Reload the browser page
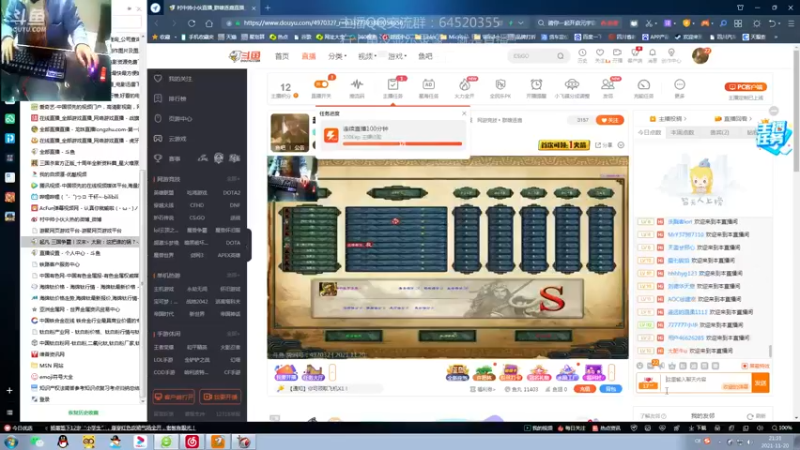800x450 pixels. click(191, 23)
